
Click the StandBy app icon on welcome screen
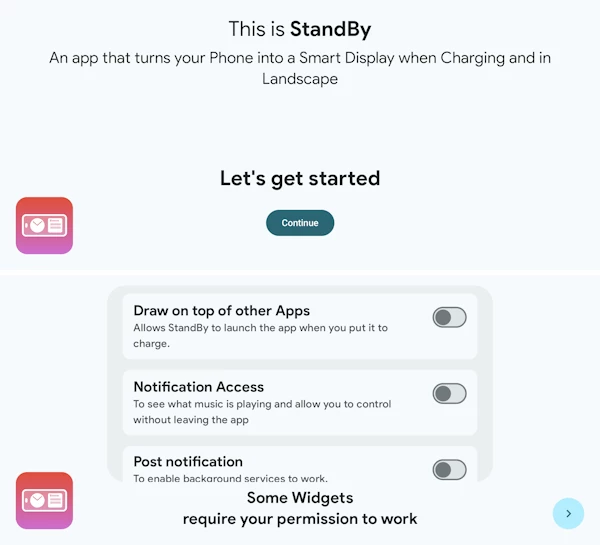[44, 225]
